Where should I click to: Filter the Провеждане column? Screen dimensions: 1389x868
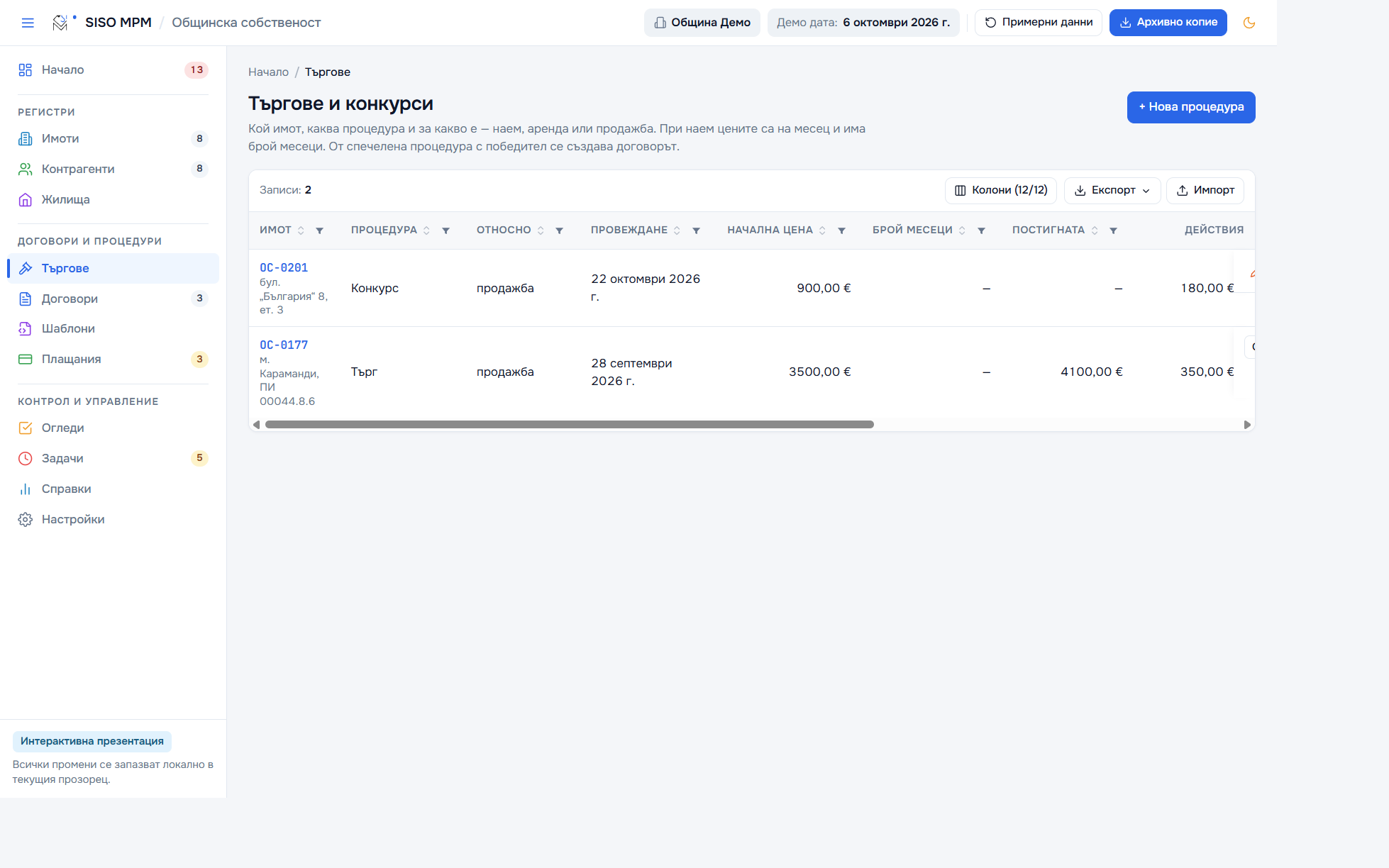pyautogui.click(x=697, y=230)
